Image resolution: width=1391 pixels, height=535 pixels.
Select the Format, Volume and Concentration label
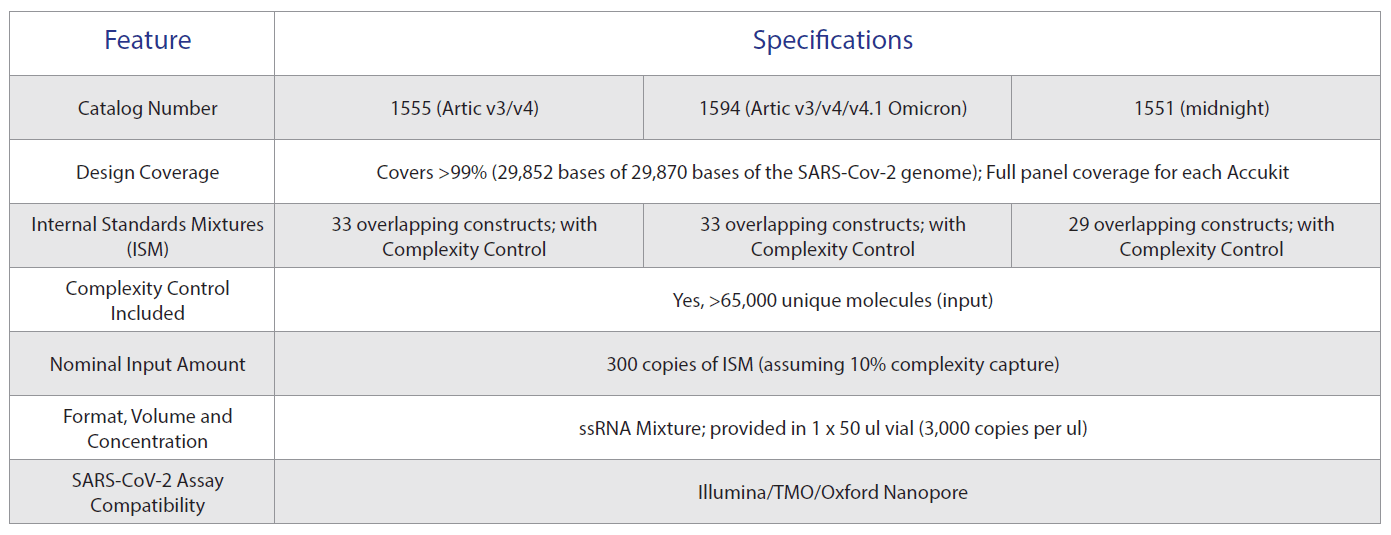[x=148, y=428]
